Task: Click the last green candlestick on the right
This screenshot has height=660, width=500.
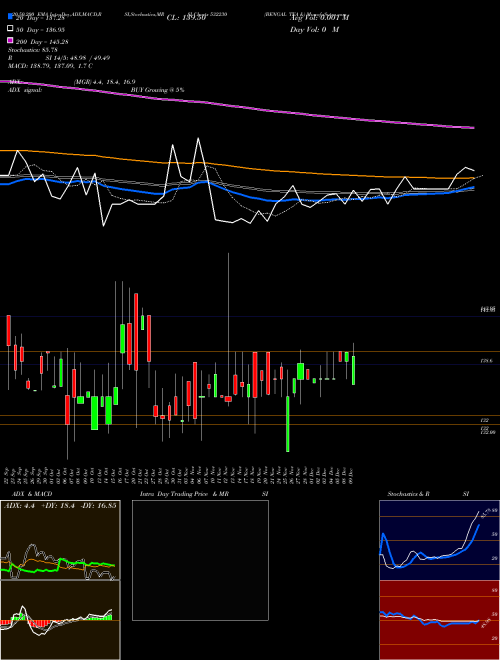Action: coord(354,370)
